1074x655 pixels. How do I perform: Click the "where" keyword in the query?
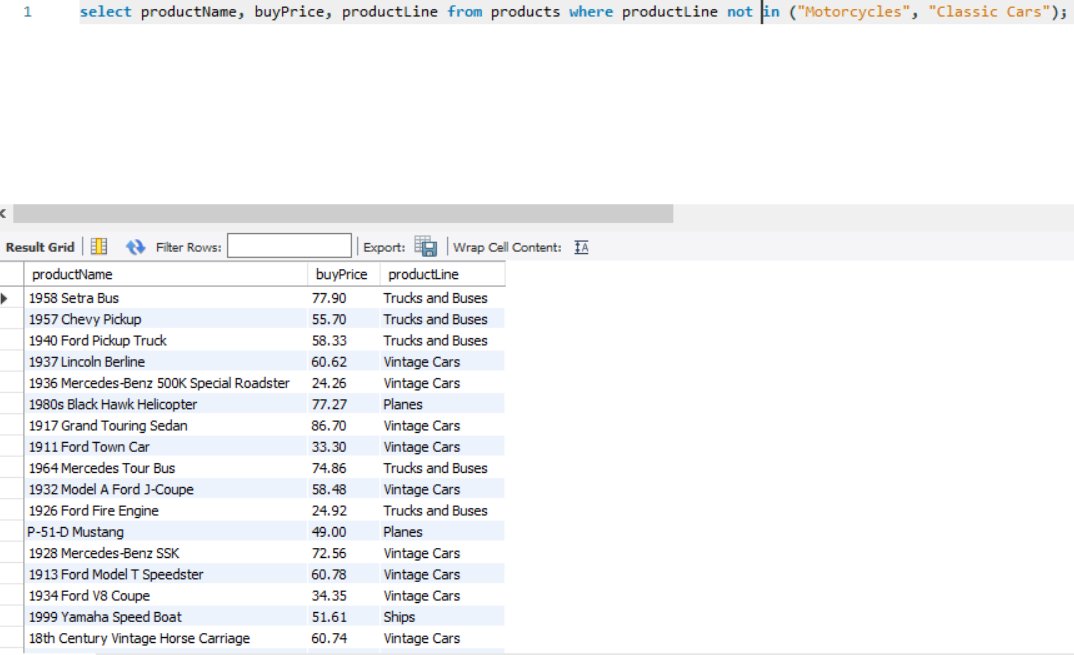tap(591, 12)
